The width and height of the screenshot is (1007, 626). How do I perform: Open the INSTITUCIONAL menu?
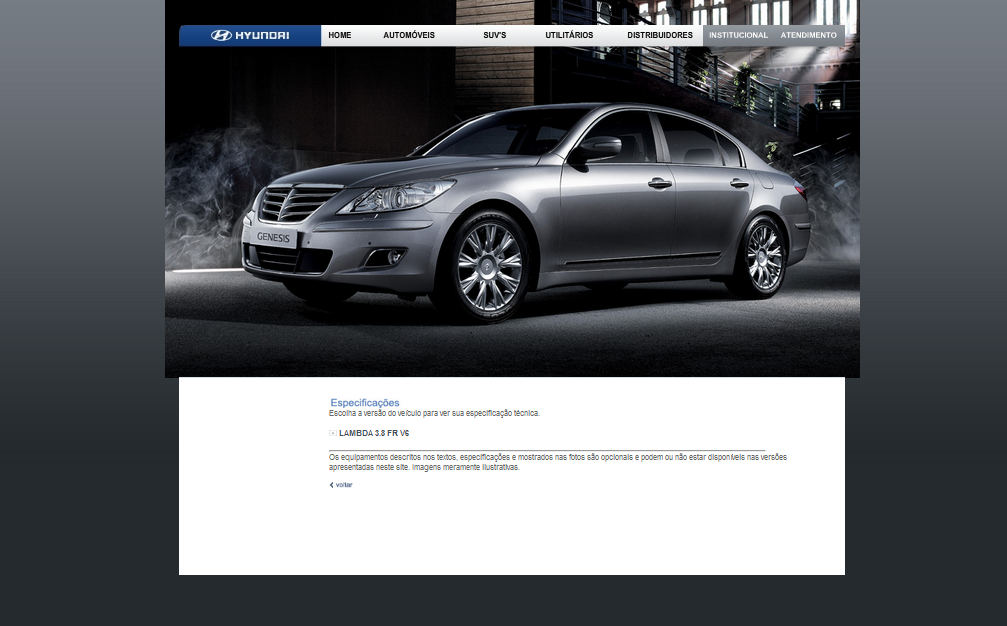(738, 35)
